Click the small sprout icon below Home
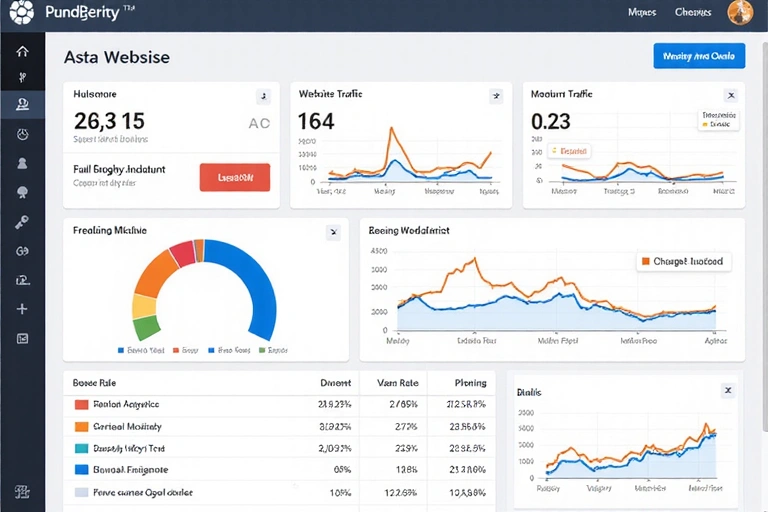 (22, 77)
